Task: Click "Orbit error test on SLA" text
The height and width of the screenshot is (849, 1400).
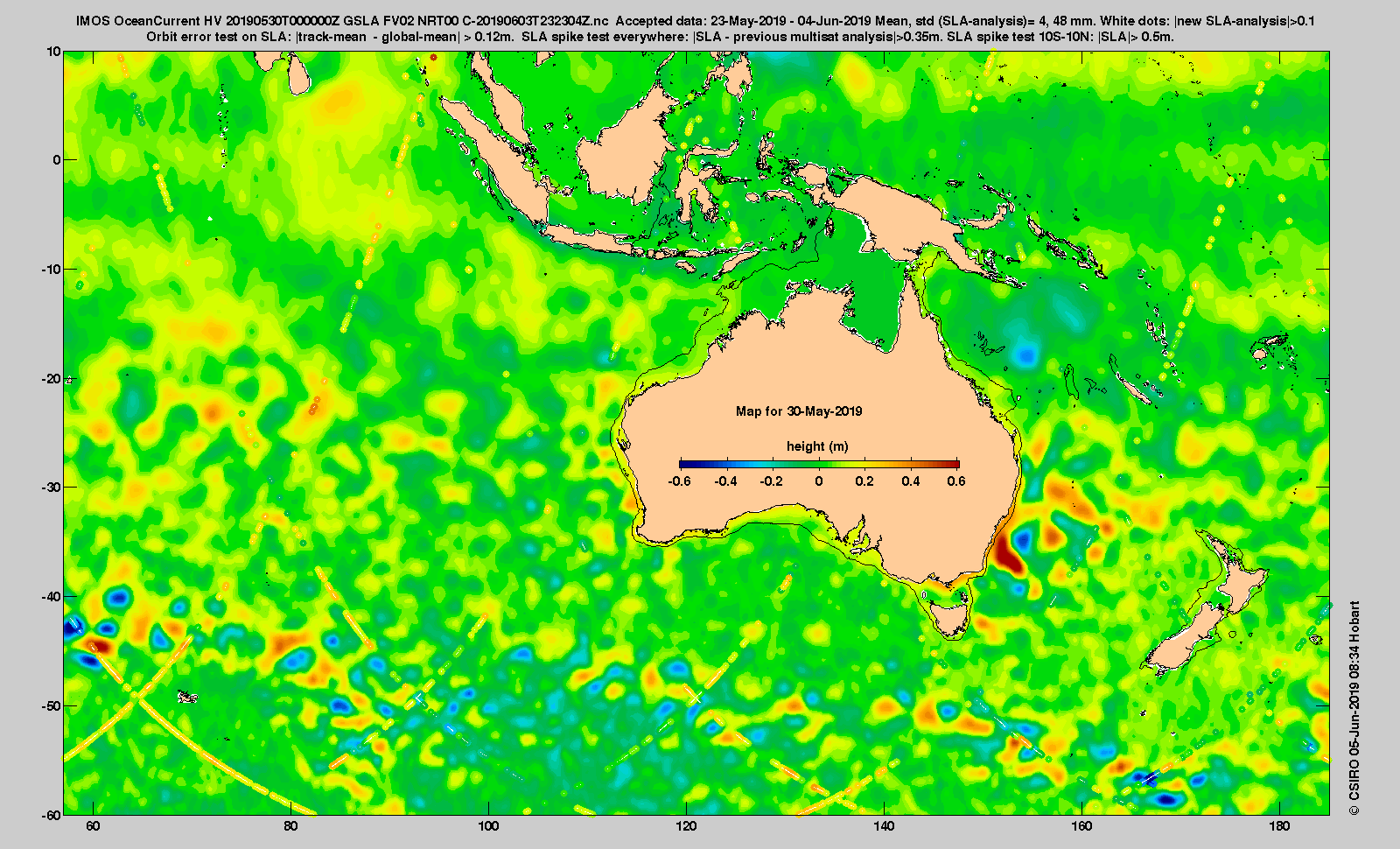Action: (x=219, y=37)
